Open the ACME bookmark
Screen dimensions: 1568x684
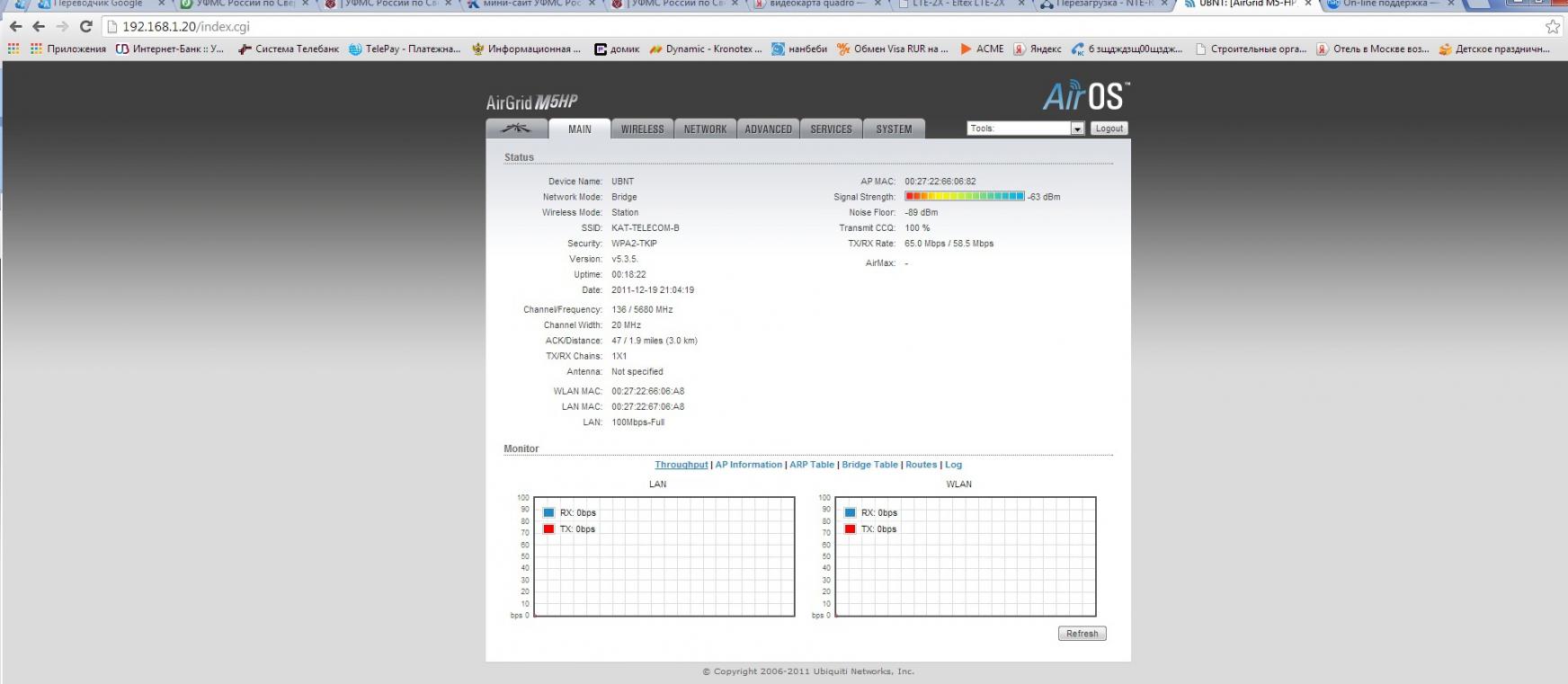[982, 49]
